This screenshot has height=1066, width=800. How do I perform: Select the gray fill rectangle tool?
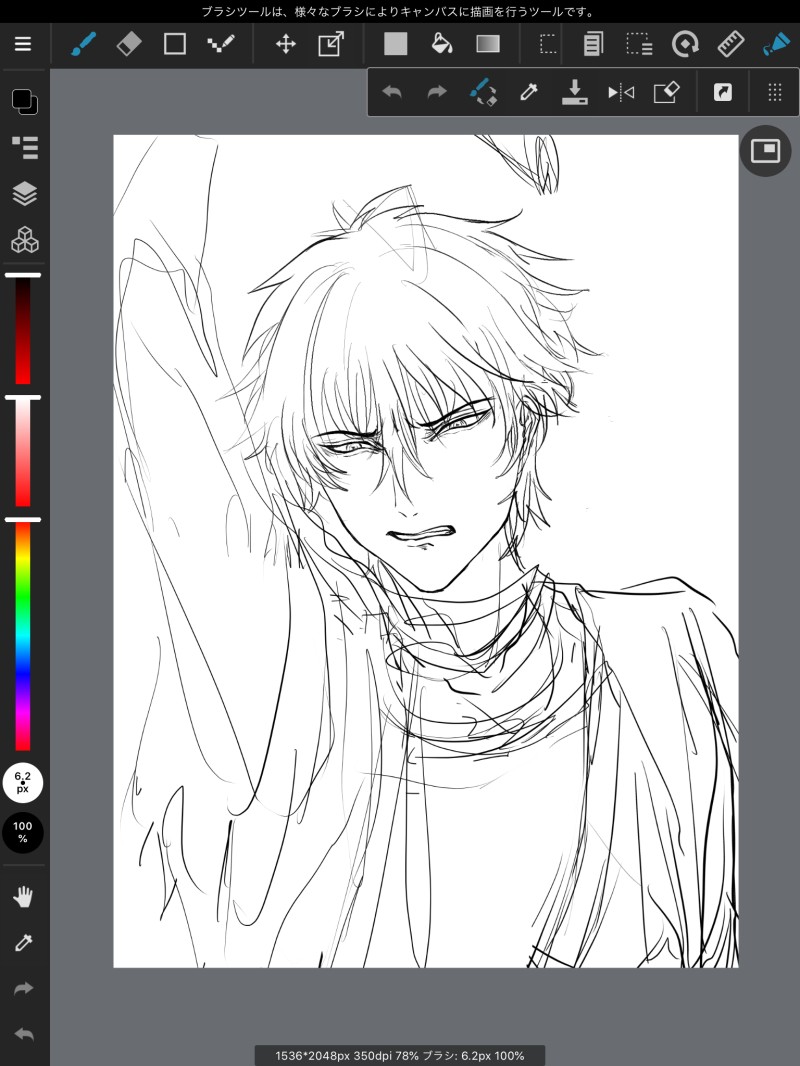(x=396, y=45)
